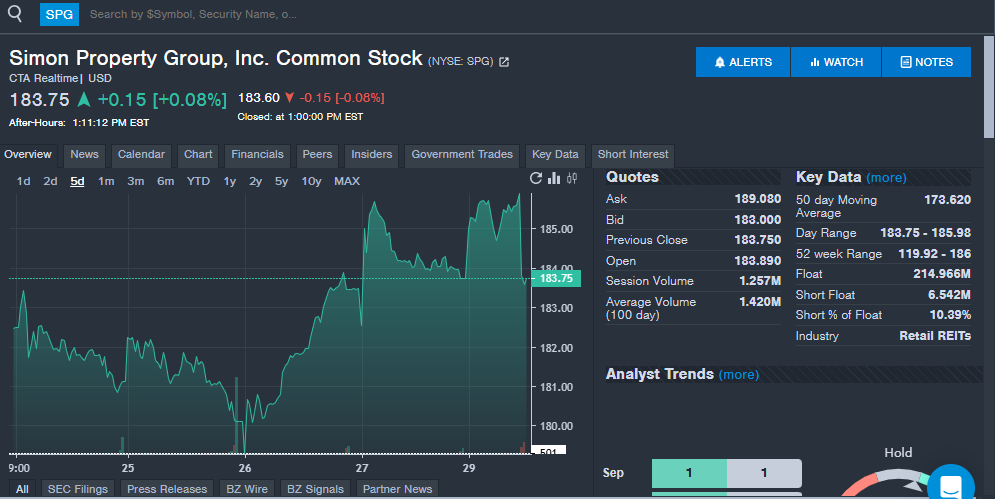This screenshot has width=995, height=499.
Task: Click the search magnifier icon
Action: 15,14
